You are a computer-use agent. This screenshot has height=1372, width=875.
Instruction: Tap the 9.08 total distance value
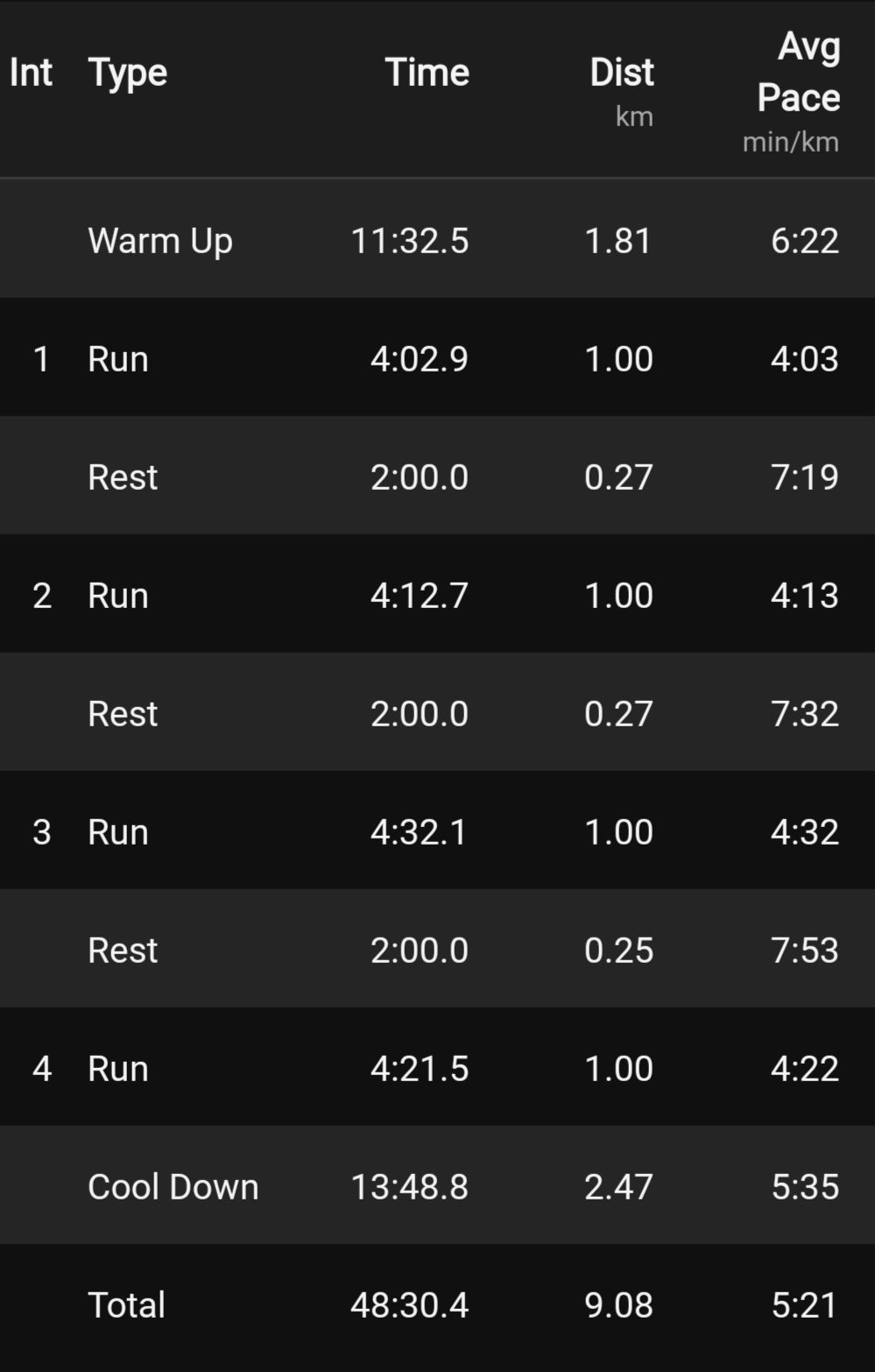[x=618, y=1305]
